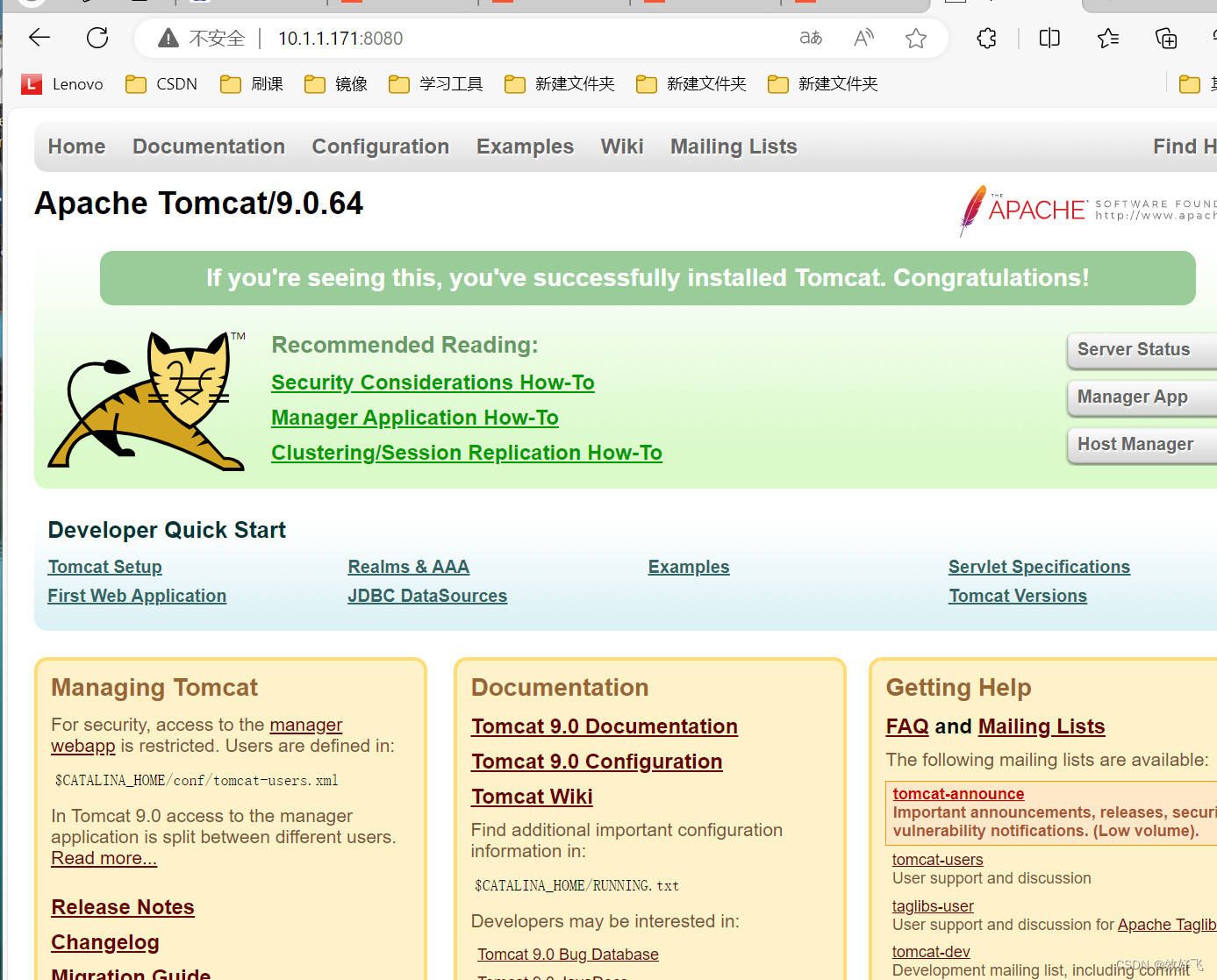Open the Tomcat Versions link
Image resolution: width=1217 pixels, height=980 pixels.
tap(1018, 596)
